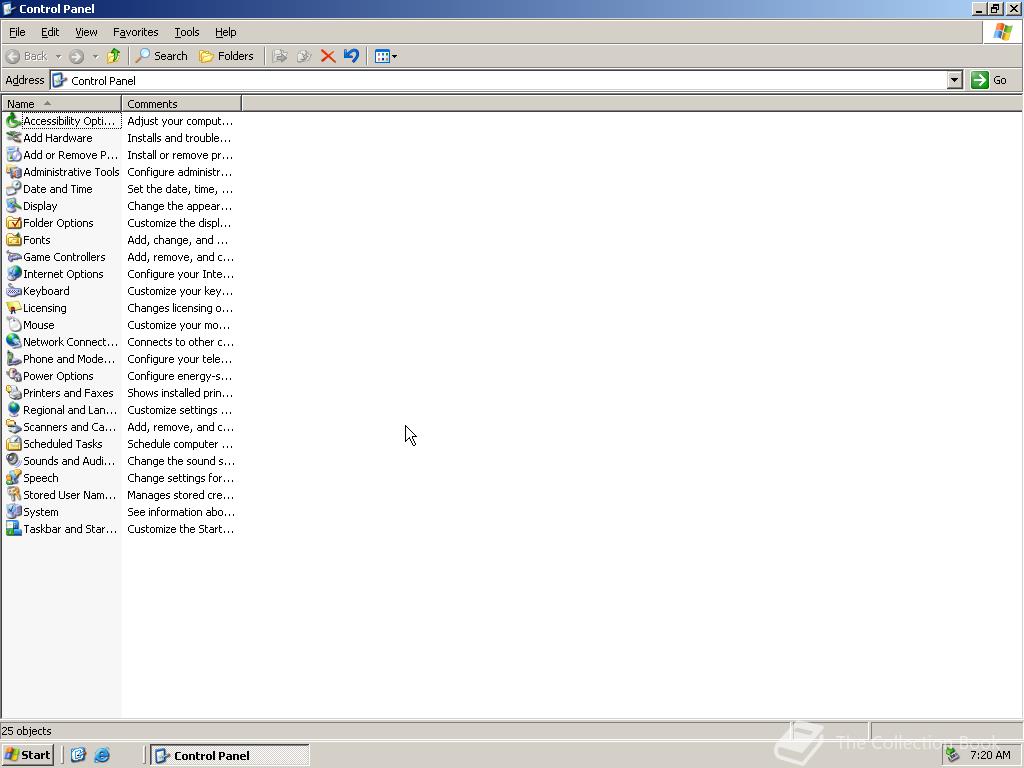Select the Keyboard applet icon

[13, 291]
